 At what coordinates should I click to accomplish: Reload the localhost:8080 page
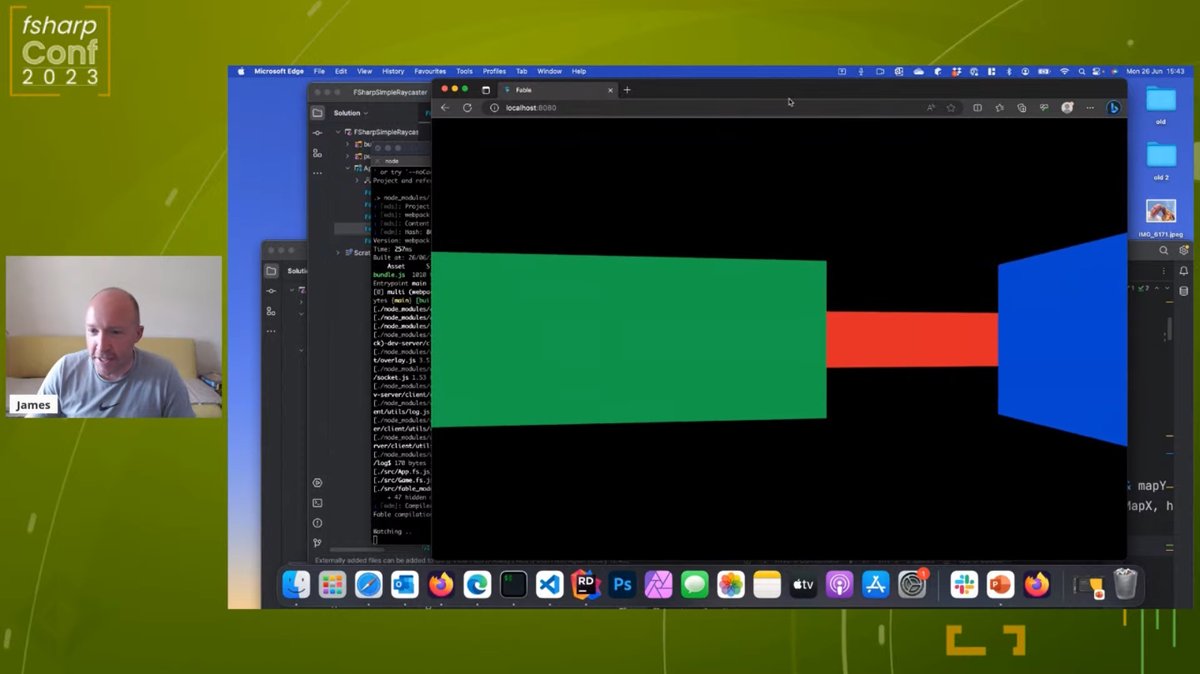[467, 107]
